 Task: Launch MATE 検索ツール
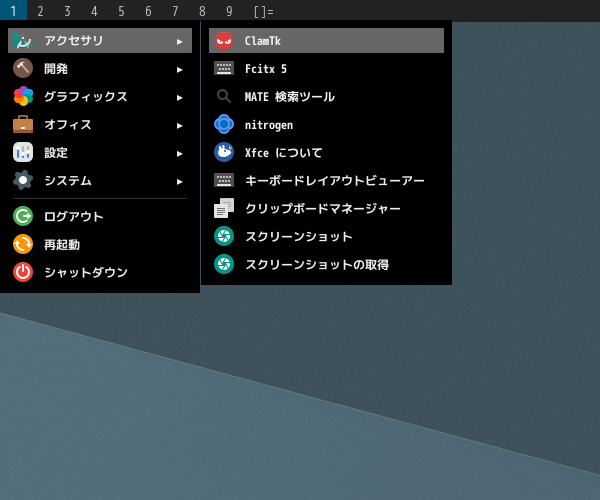[326, 96]
